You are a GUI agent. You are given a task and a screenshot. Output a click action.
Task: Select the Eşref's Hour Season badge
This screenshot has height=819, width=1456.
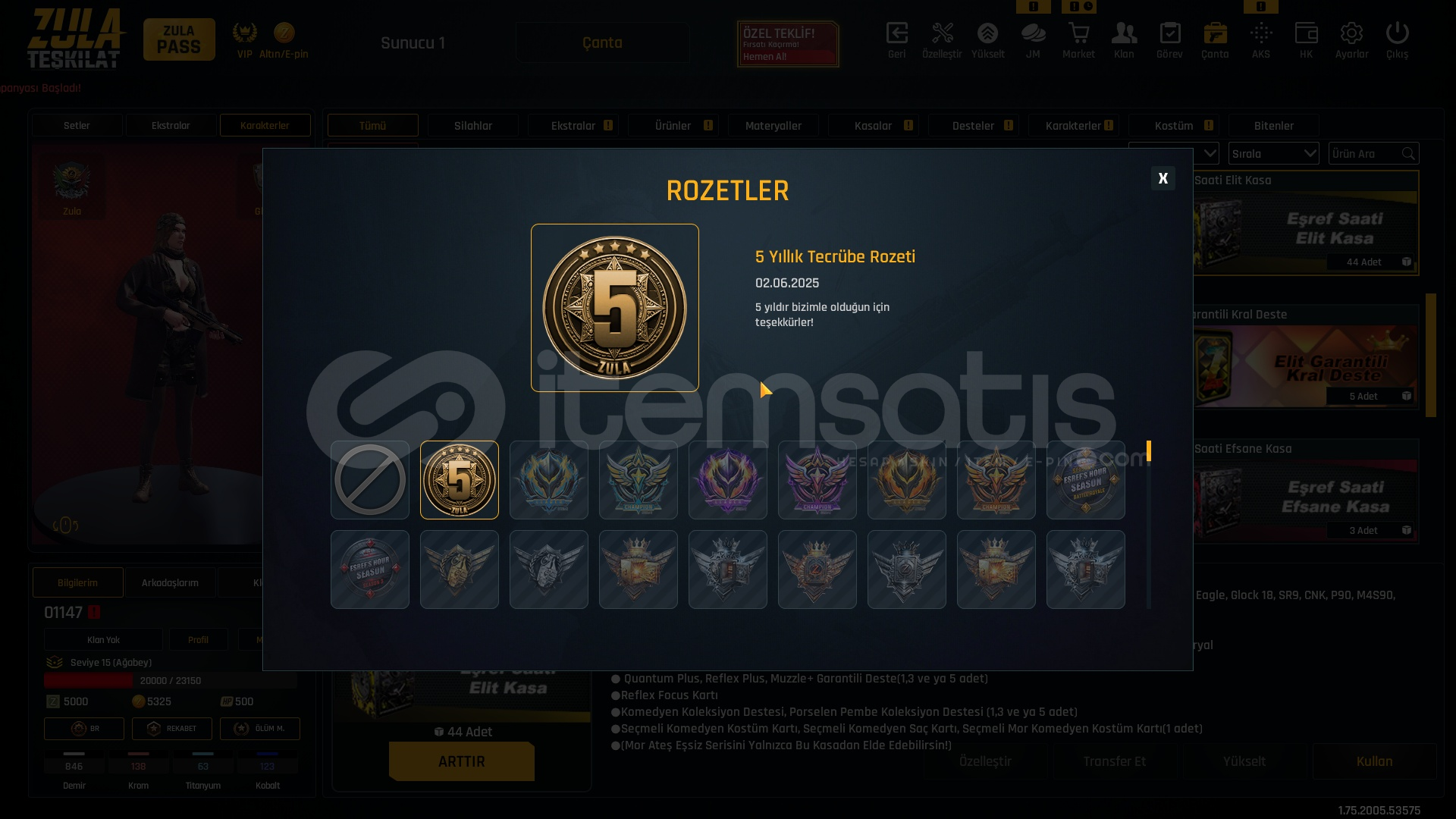click(1086, 480)
